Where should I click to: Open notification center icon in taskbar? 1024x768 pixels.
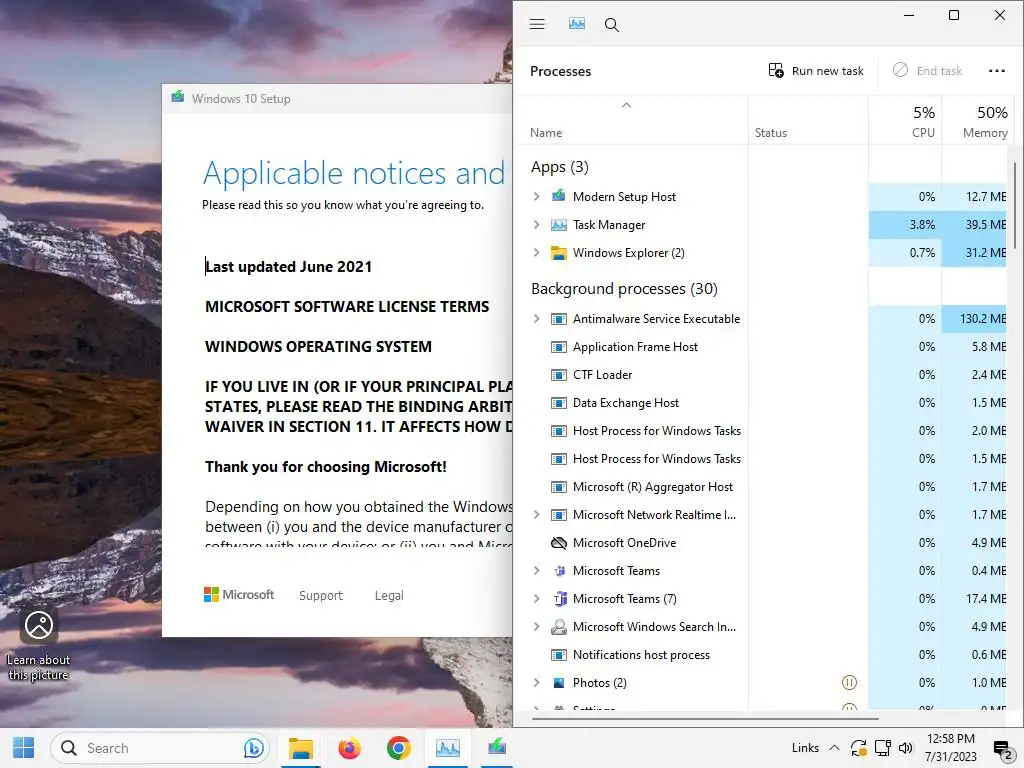pyautogui.click(x=1002, y=749)
